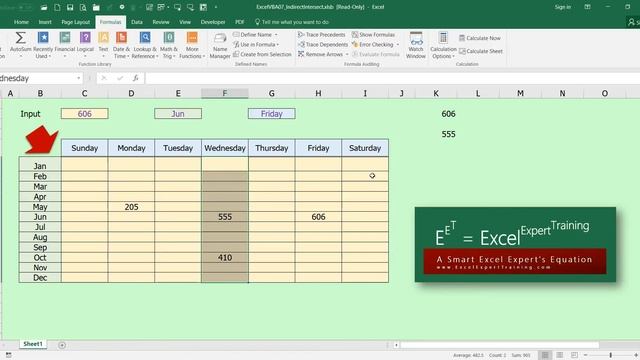Viewport: 640px width, 360px height.
Task: Toggle Show Formulas
Action: (373, 35)
